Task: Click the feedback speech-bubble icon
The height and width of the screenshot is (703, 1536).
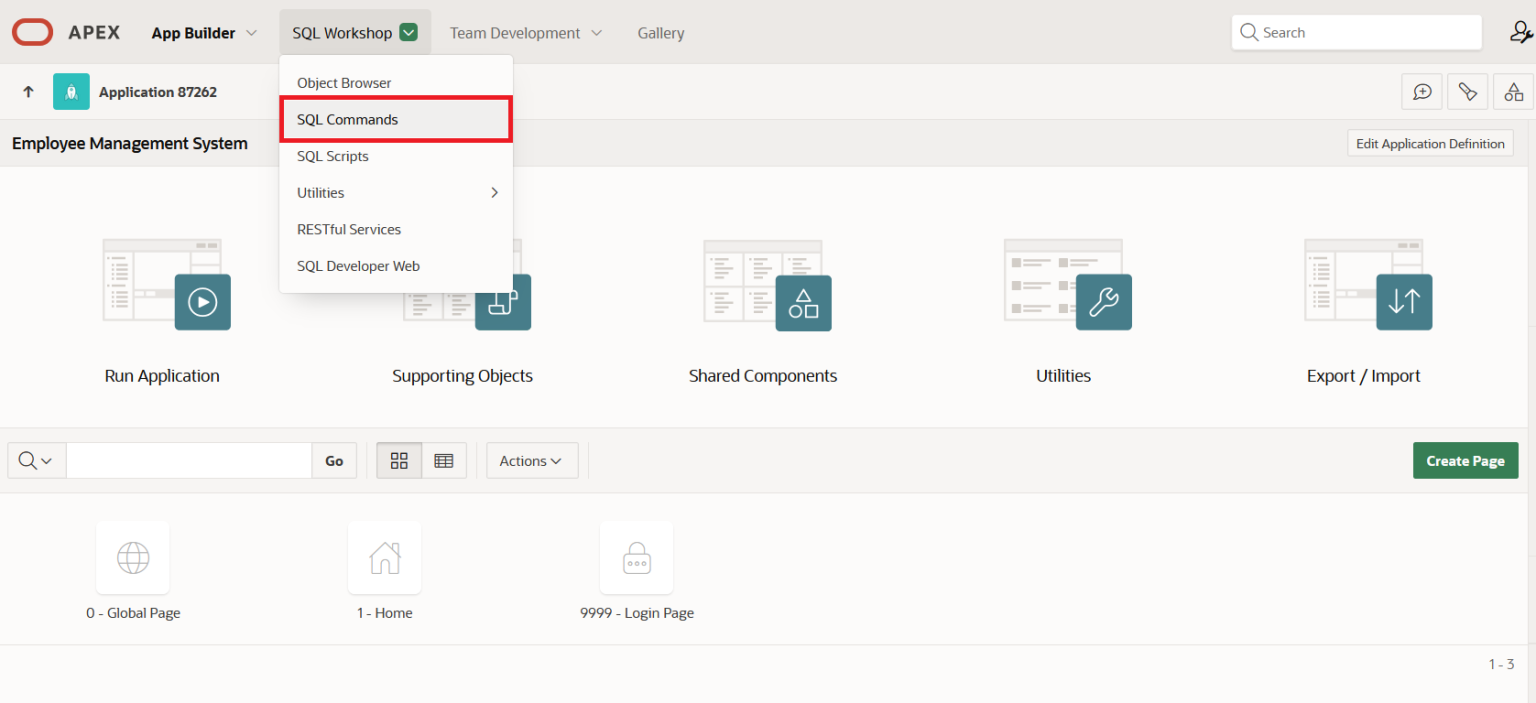Action: [1422, 91]
